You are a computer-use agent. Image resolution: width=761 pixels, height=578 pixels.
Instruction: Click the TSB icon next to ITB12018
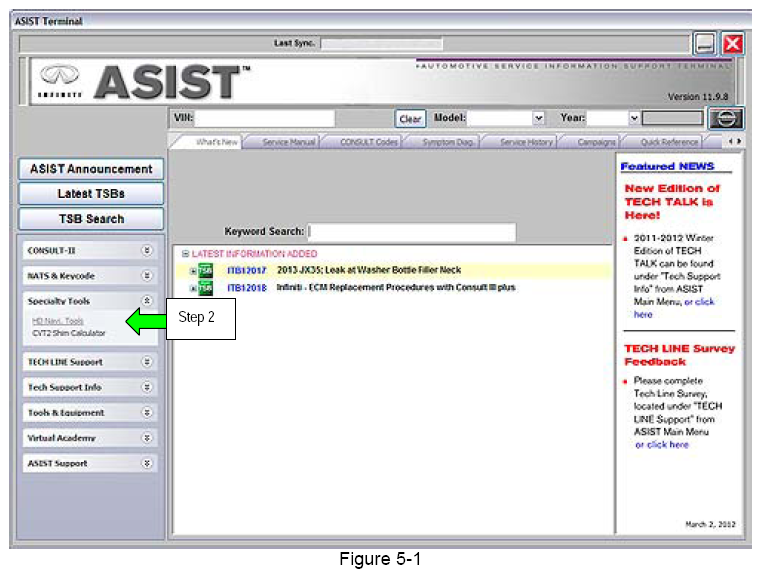coord(204,288)
